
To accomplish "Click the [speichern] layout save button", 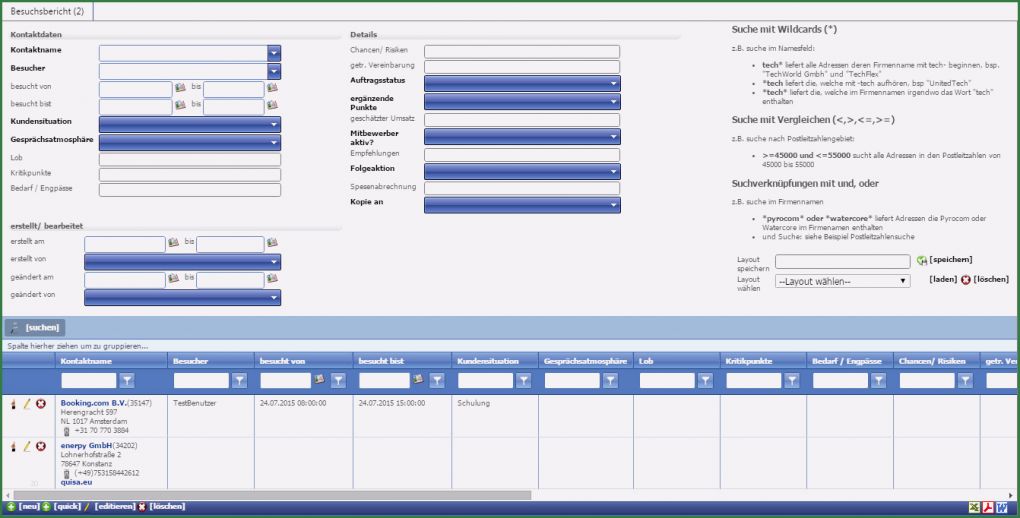I will click(x=950, y=260).
